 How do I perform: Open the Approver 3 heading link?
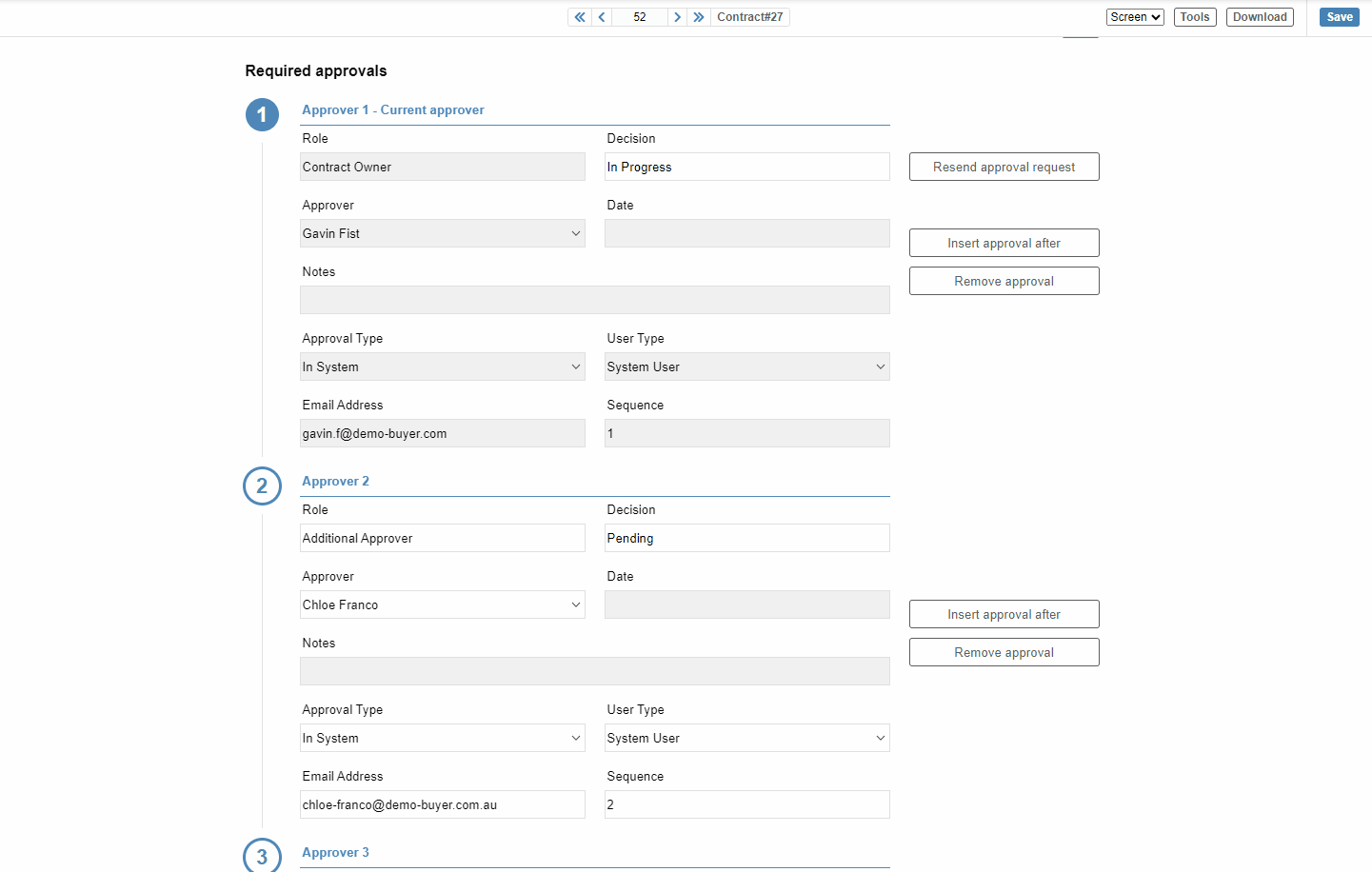pyautogui.click(x=335, y=852)
